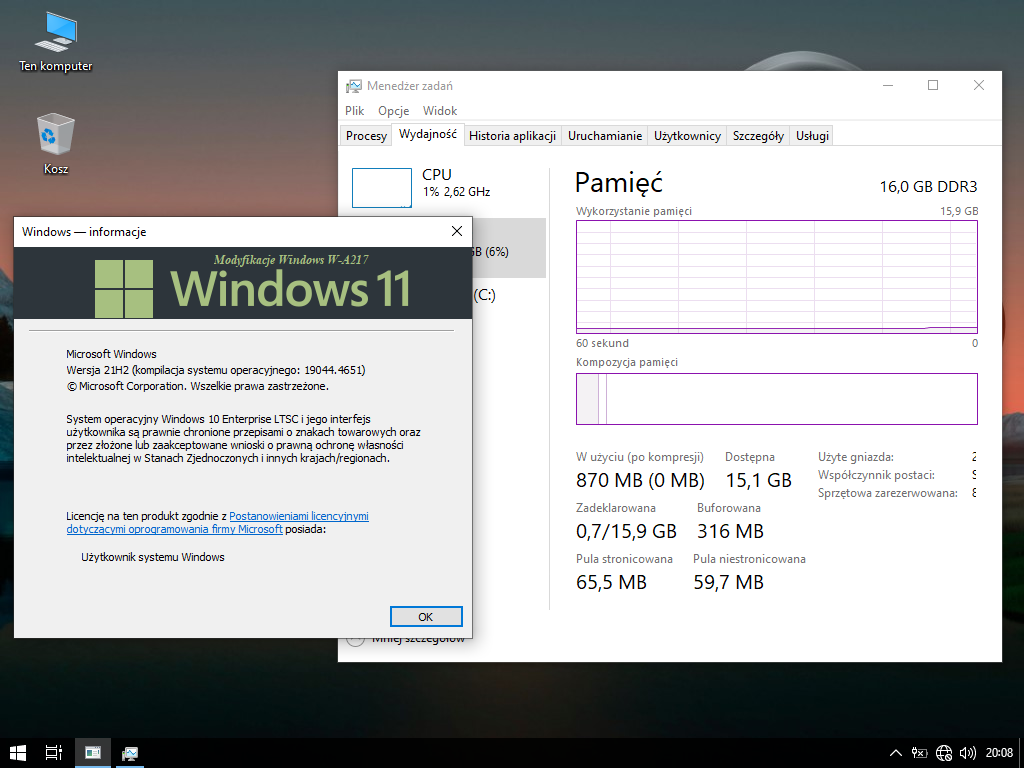Screen dimensions: 1024x768
Task: Switch to the Procesy tab
Action: (x=366, y=136)
